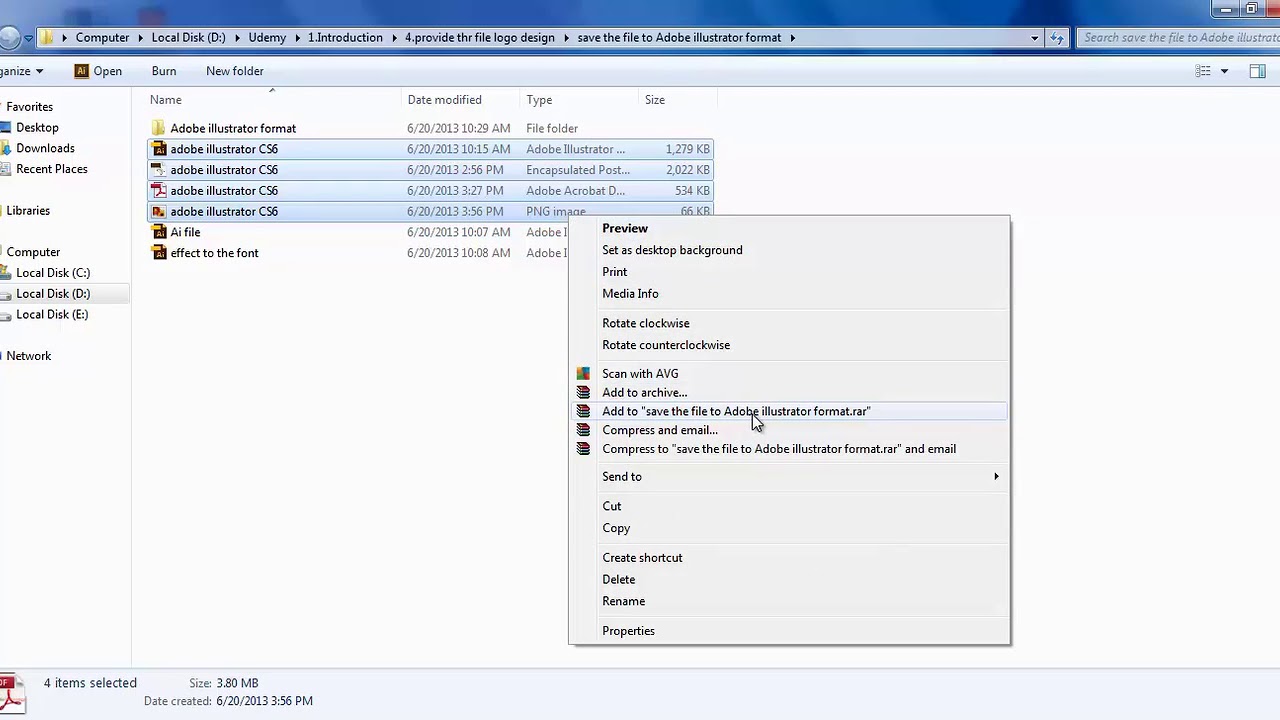The width and height of the screenshot is (1280, 720).
Task: Click the WinRAR icon beside 'Add to archive...'
Action: point(583,392)
